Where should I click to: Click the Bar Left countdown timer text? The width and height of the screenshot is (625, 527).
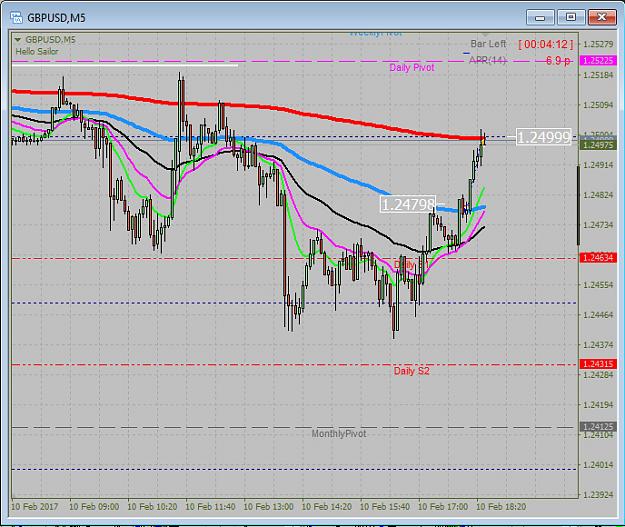point(545,44)
